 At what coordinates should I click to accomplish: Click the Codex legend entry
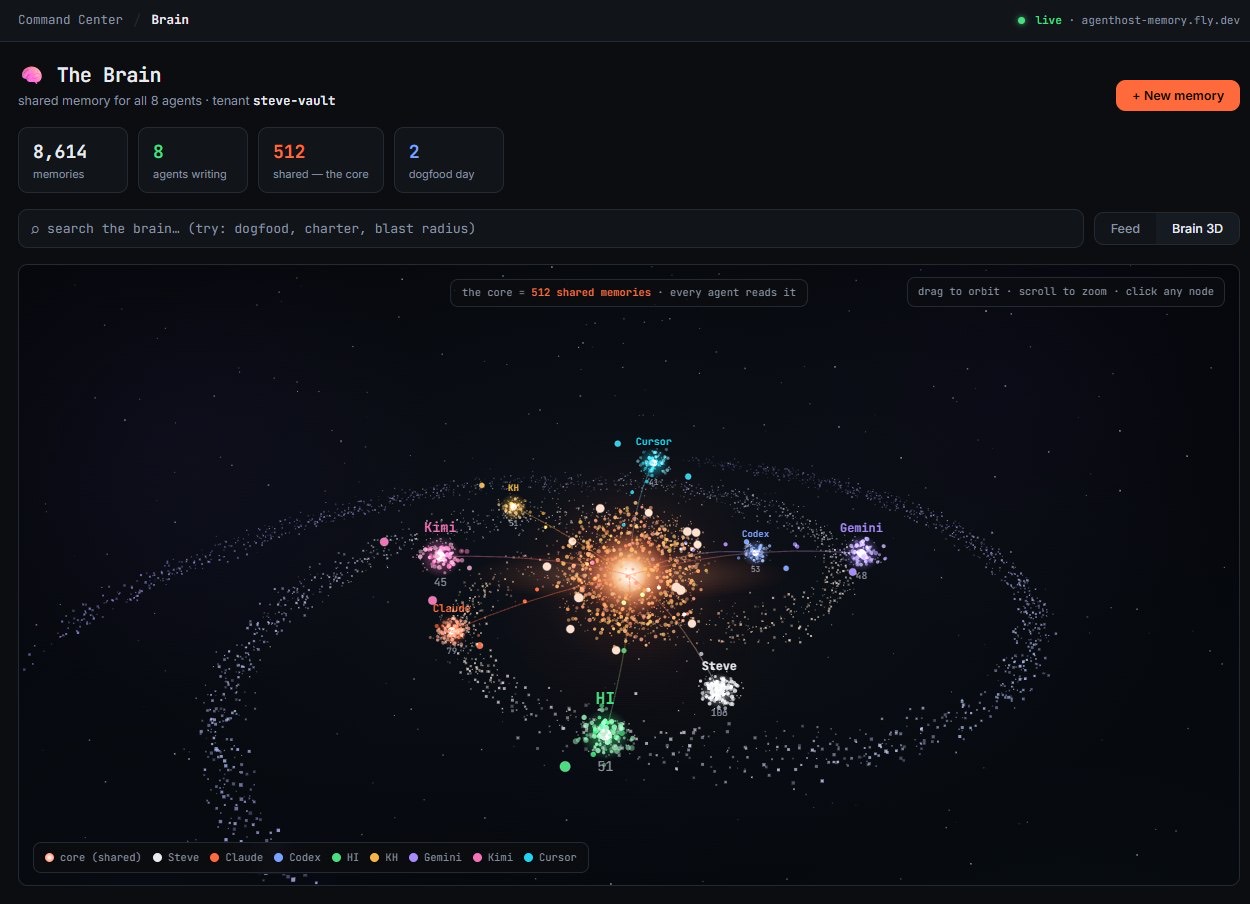[297, 857]
